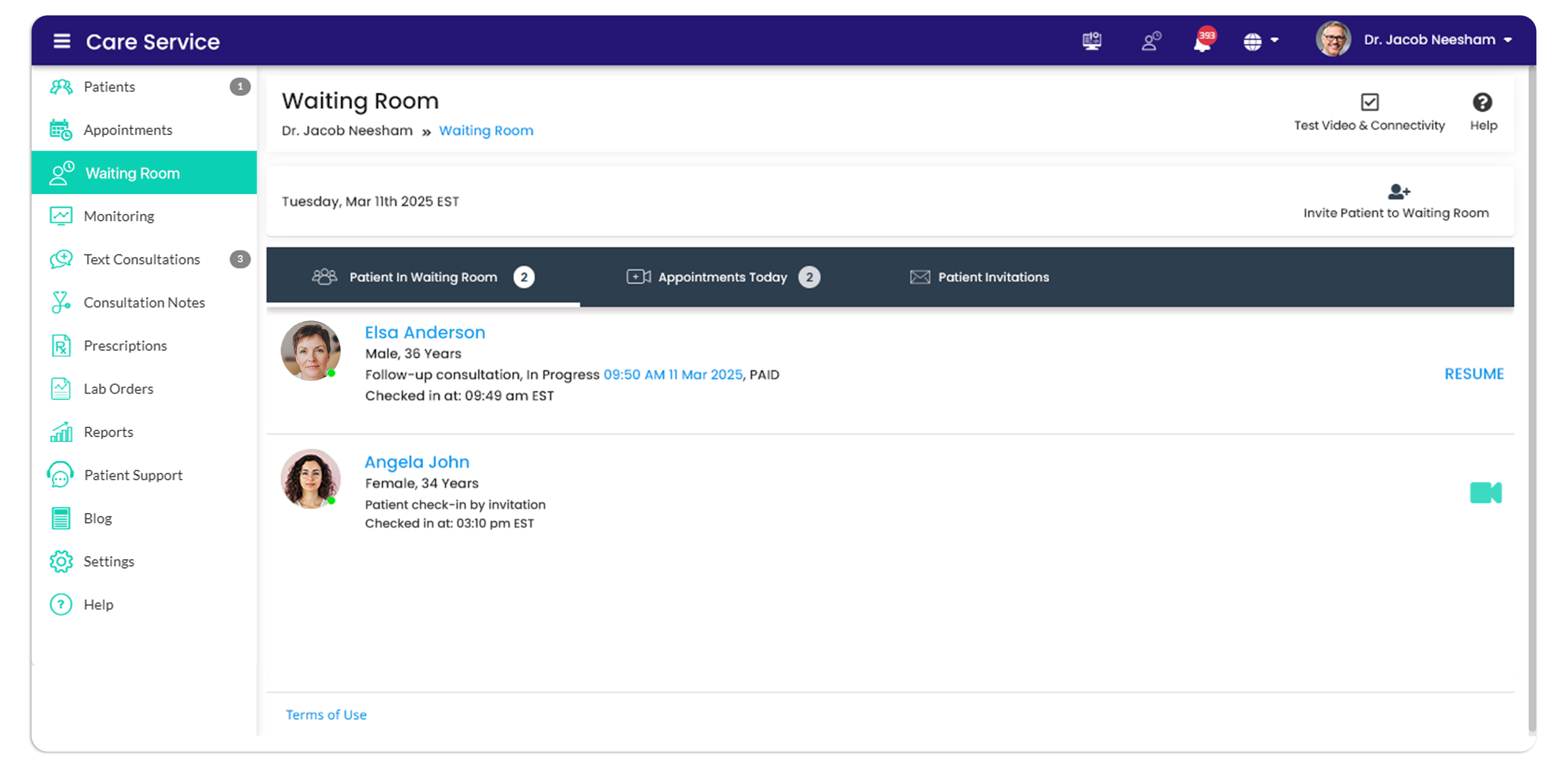
Task: Switch to Appointments Today tab
Action: (723, 277)
